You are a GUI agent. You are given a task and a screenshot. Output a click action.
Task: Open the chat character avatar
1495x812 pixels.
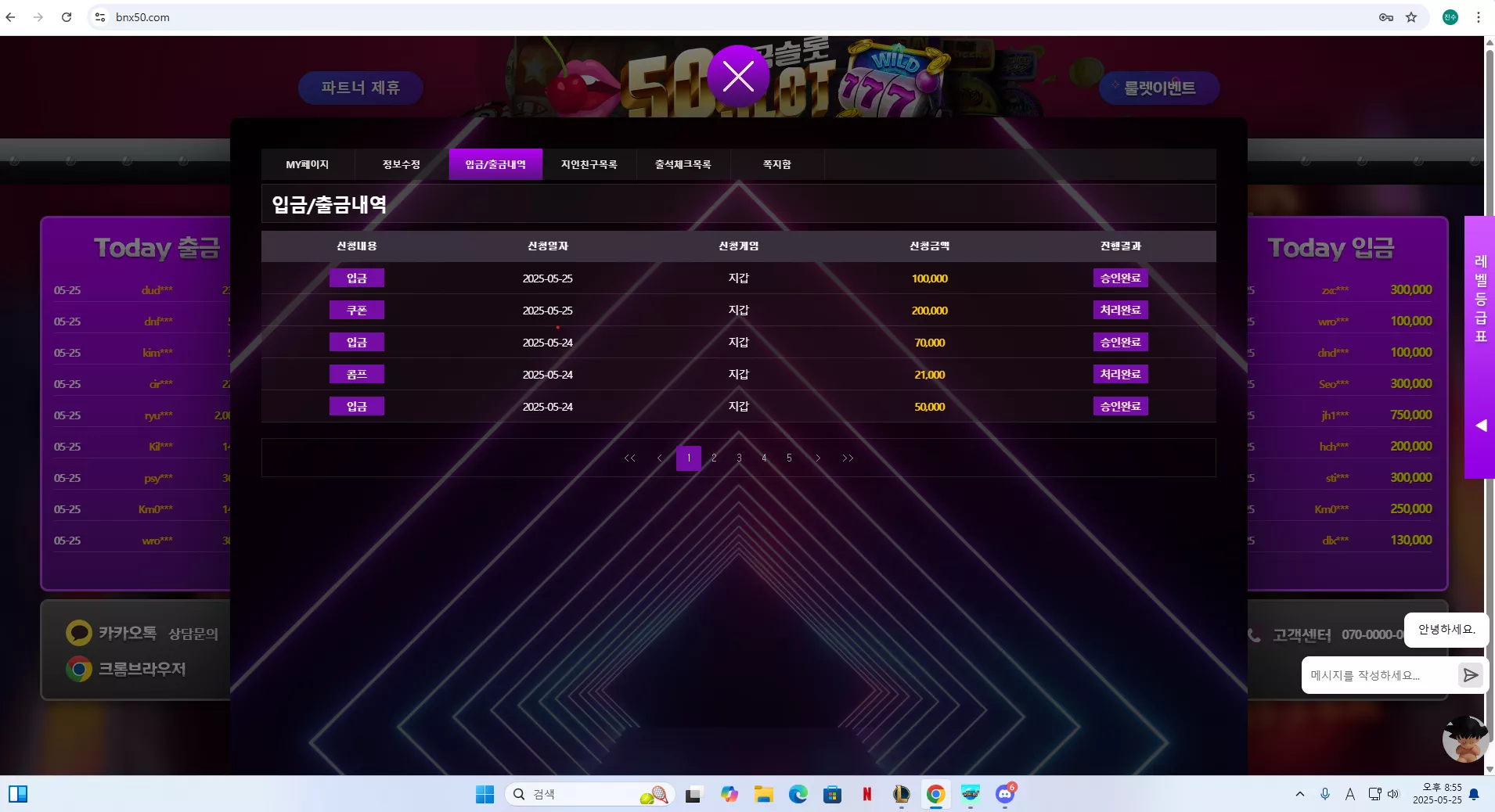[x=1465, y=738]
